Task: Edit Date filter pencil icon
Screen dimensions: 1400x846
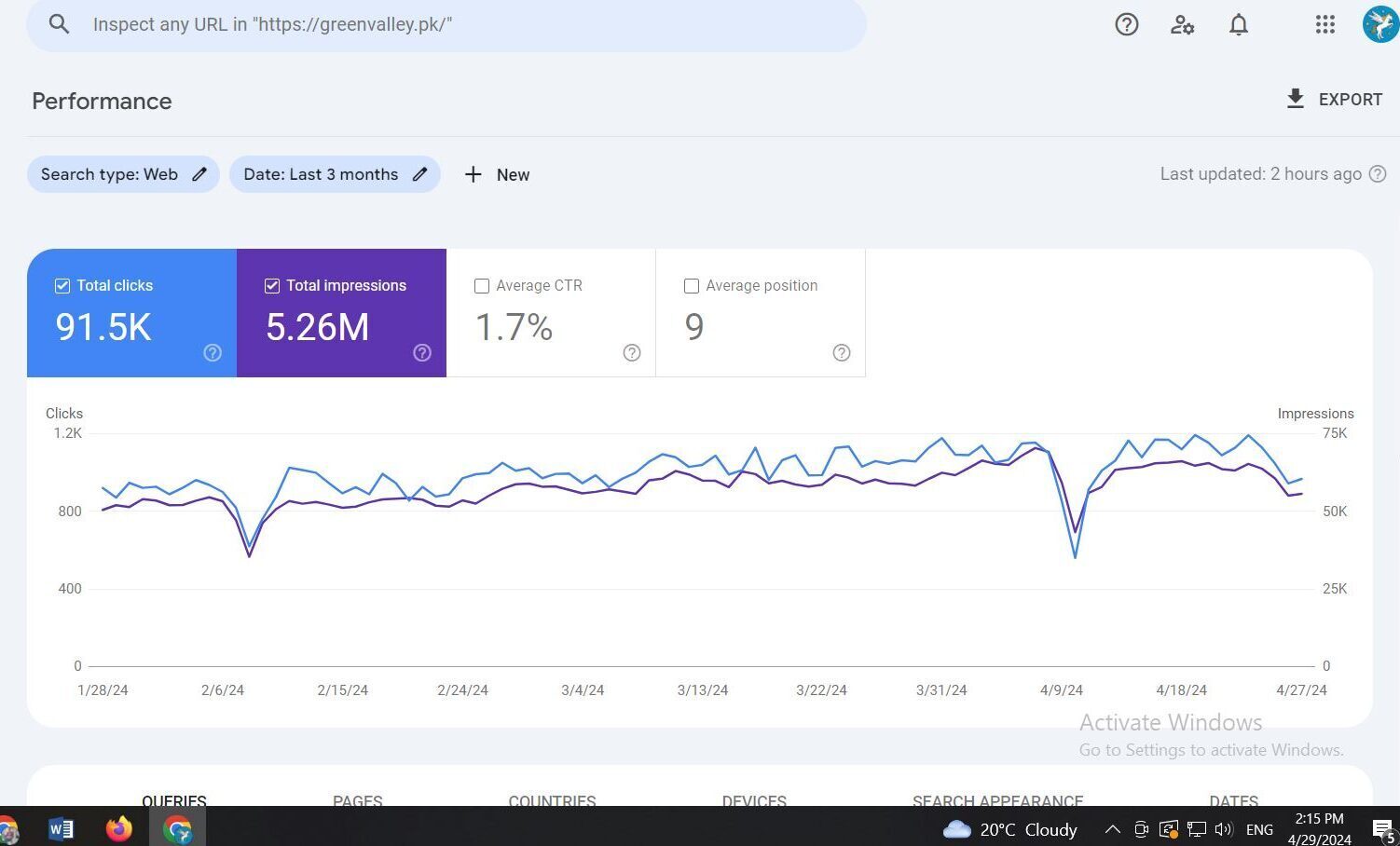Action: click(x=420, y=174)
